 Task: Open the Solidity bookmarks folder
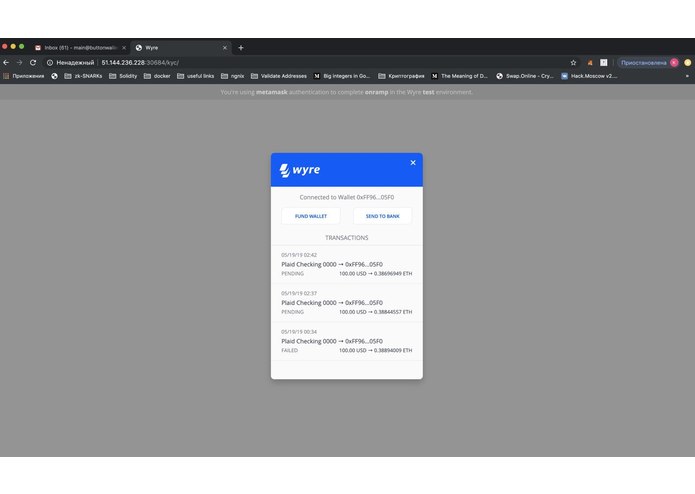(x=123, y=76)
